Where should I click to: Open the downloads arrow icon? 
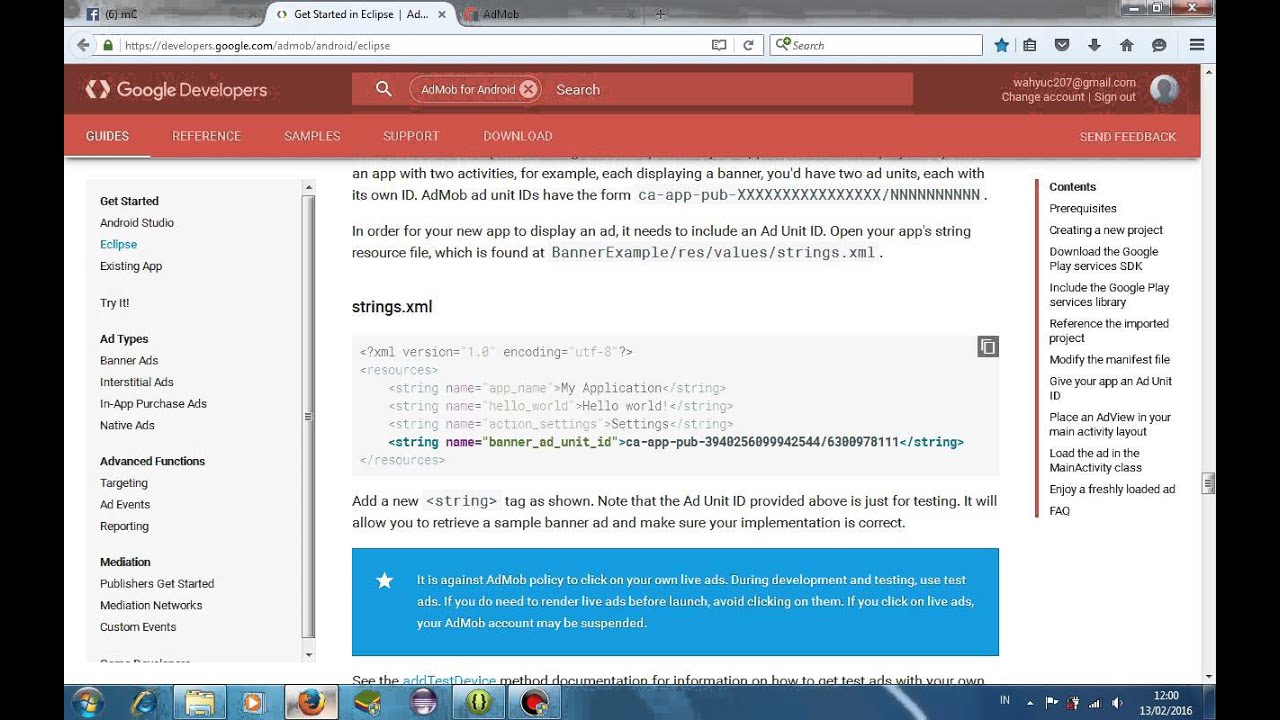[1094, 45]
